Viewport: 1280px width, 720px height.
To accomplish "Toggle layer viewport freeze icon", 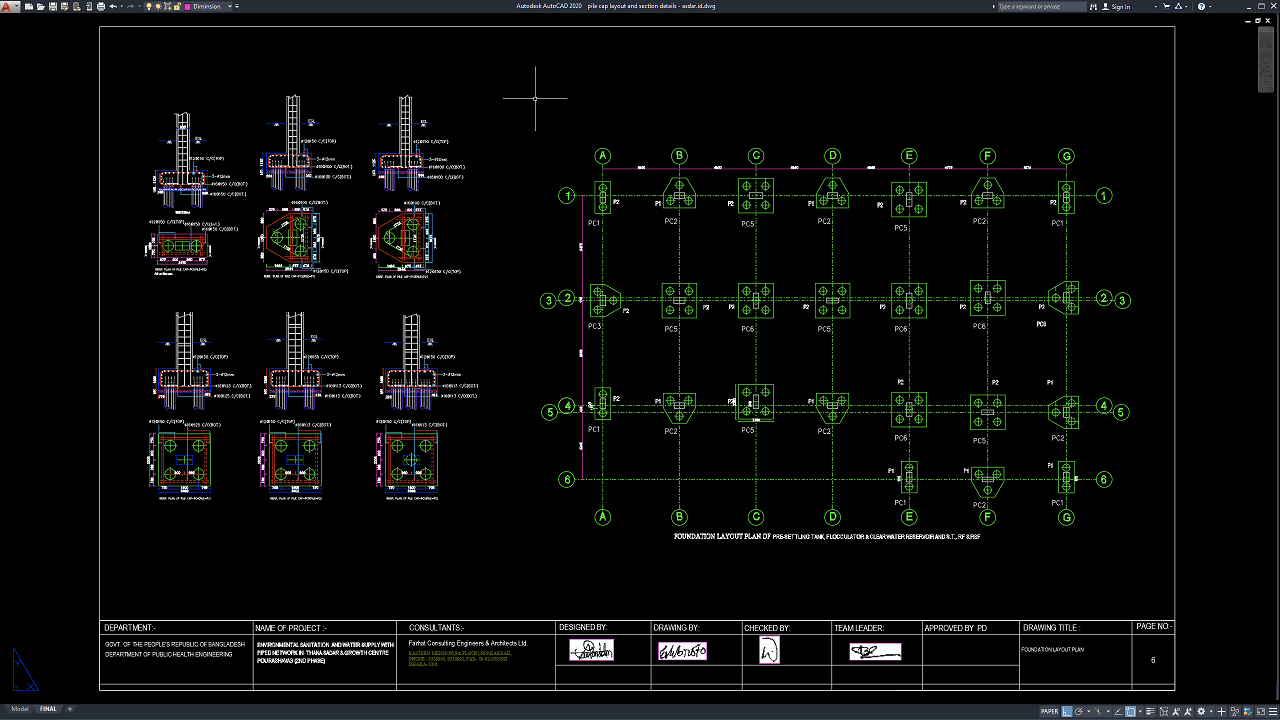I will click(167, 6).
